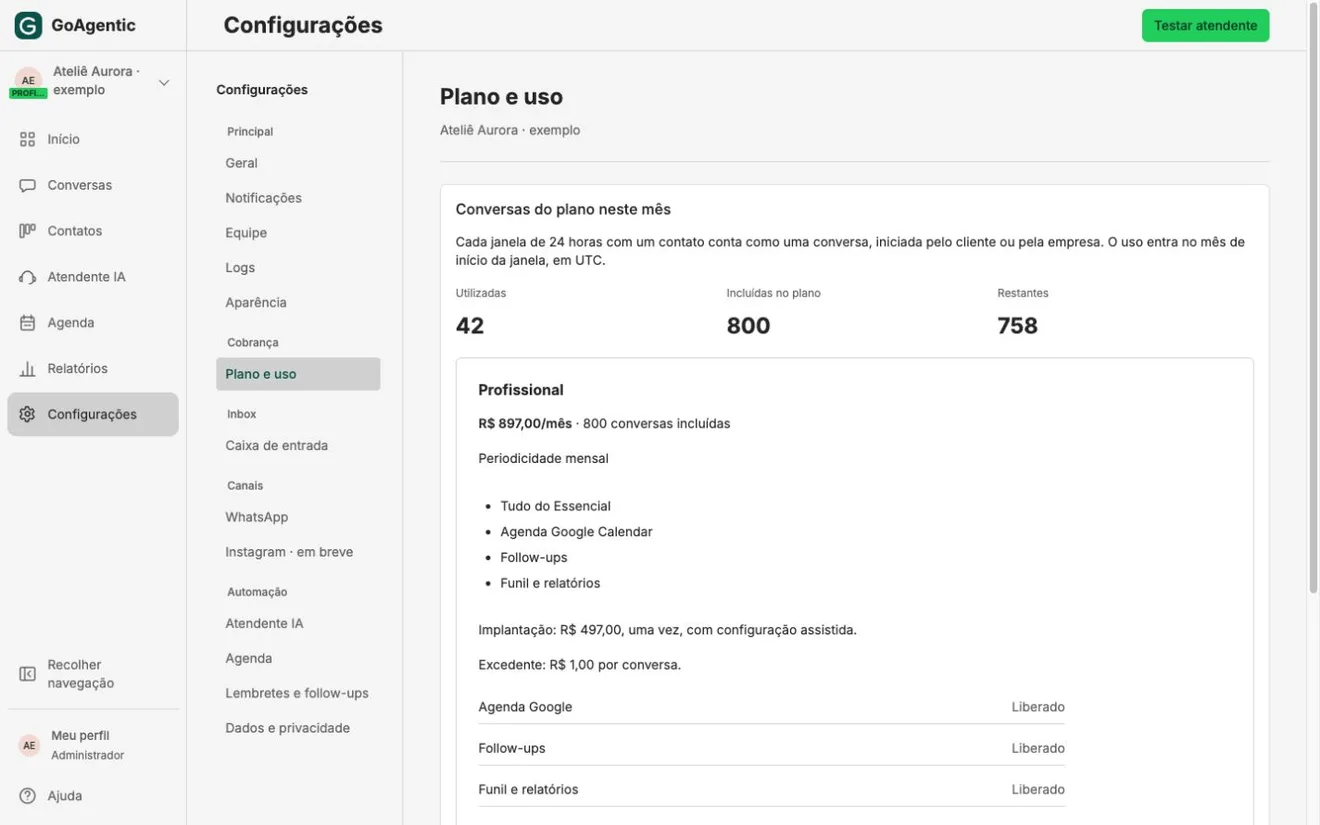
Task: Select Instagram · em breve item
Action: pos(298,552)
